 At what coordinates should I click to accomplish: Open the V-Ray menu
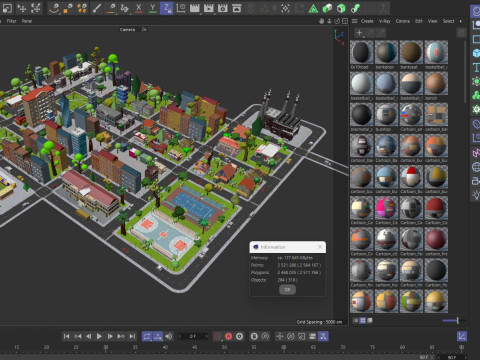384,21
